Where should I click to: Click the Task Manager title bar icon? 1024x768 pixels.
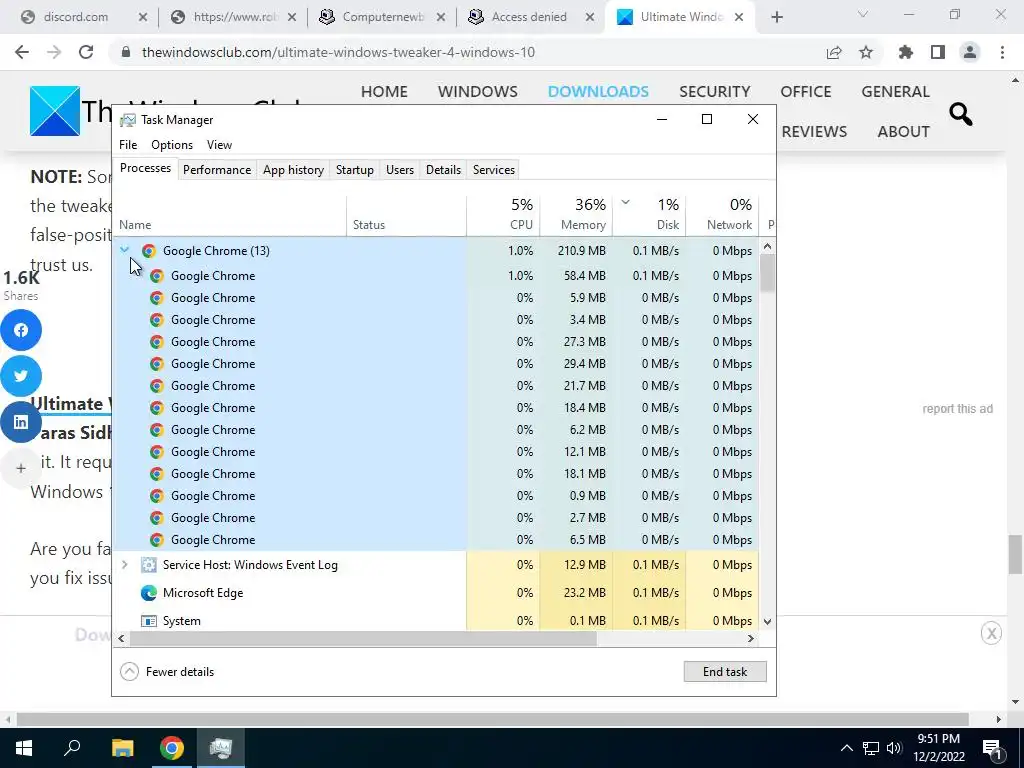128,120
